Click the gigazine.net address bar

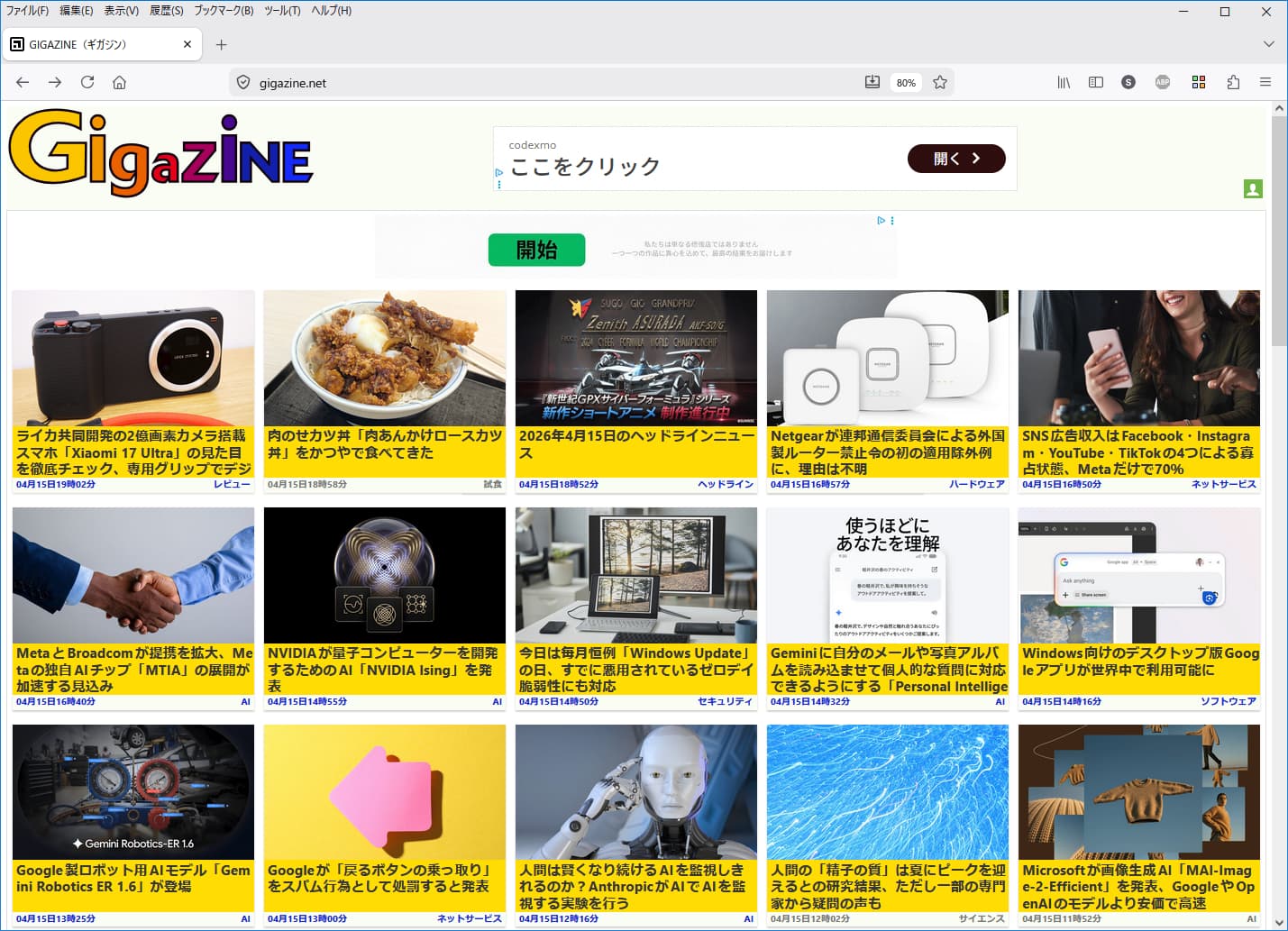tap(541, 83)
